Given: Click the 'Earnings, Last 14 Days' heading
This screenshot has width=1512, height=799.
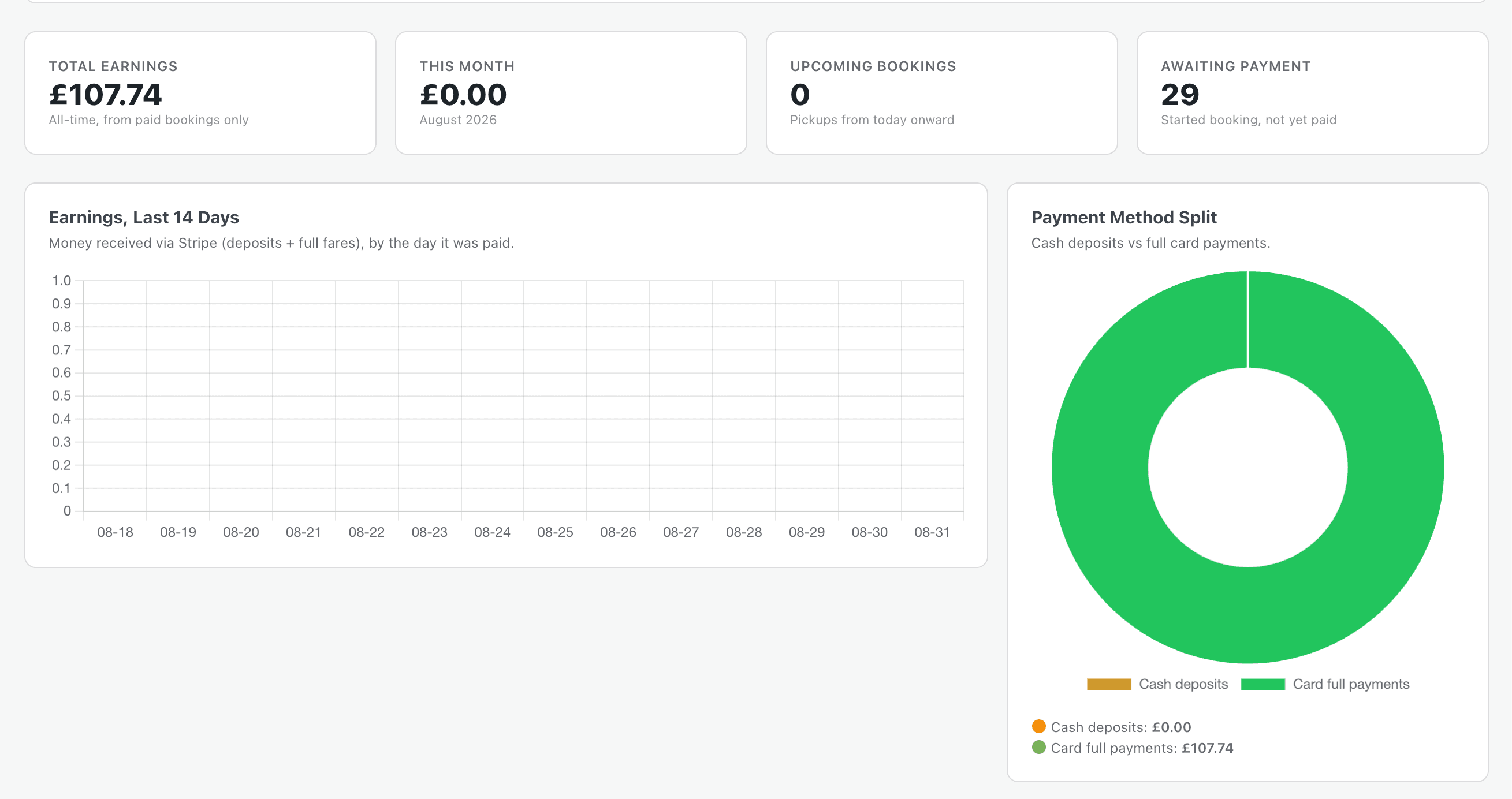Looking at the screenshot, I should pos(144,218).
